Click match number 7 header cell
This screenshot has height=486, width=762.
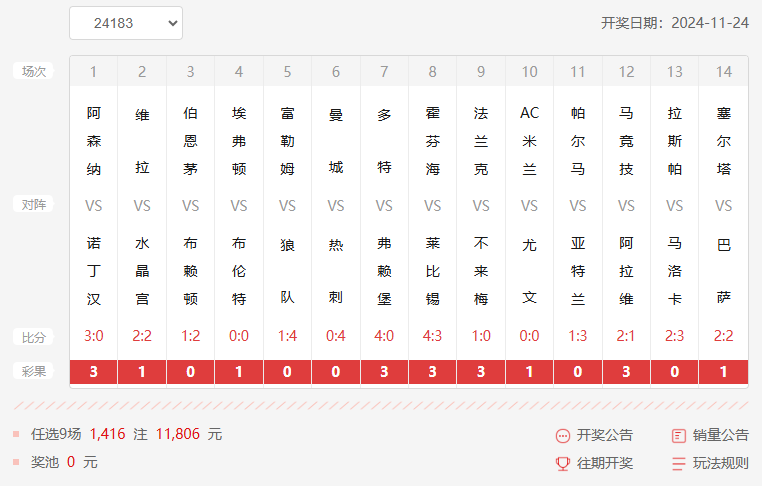tap(384, 71)
